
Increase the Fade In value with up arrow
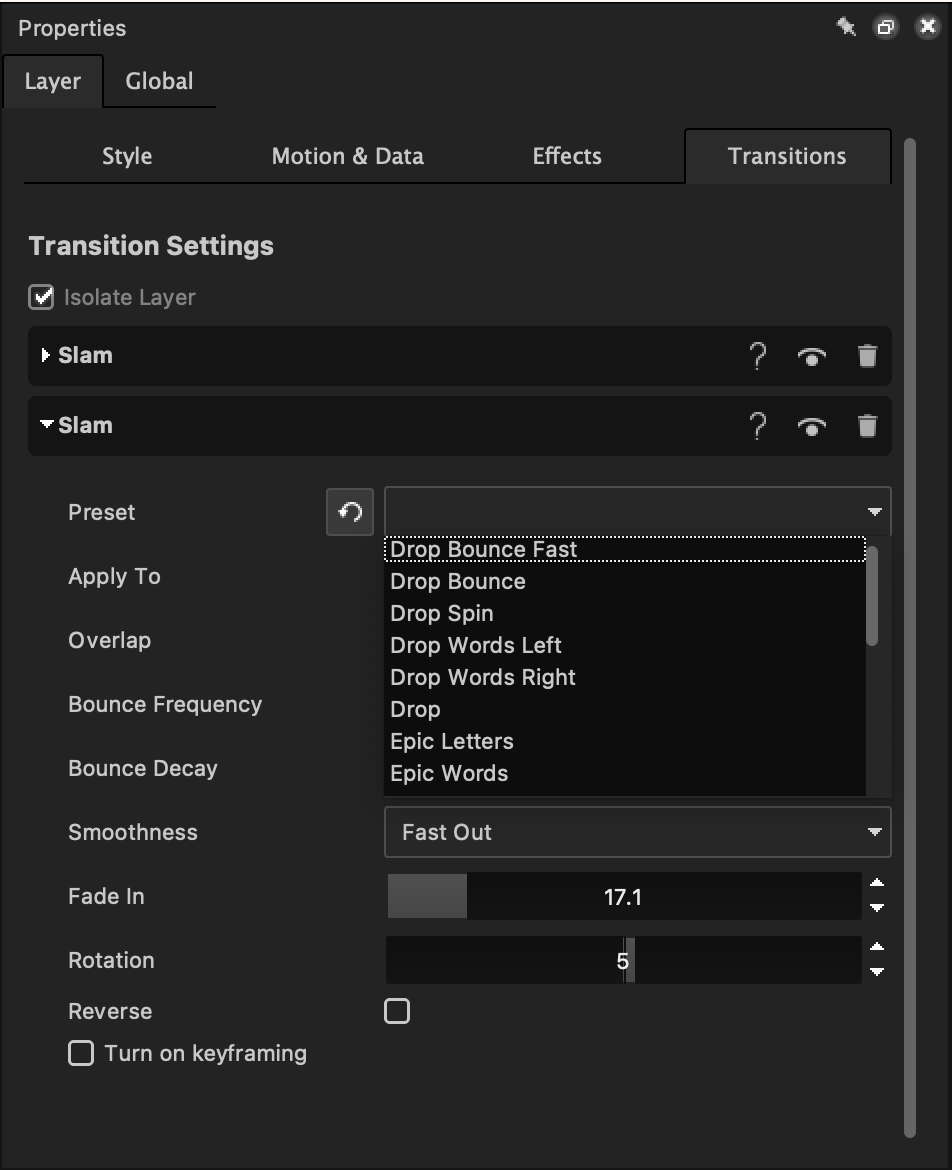coord(877,883)
